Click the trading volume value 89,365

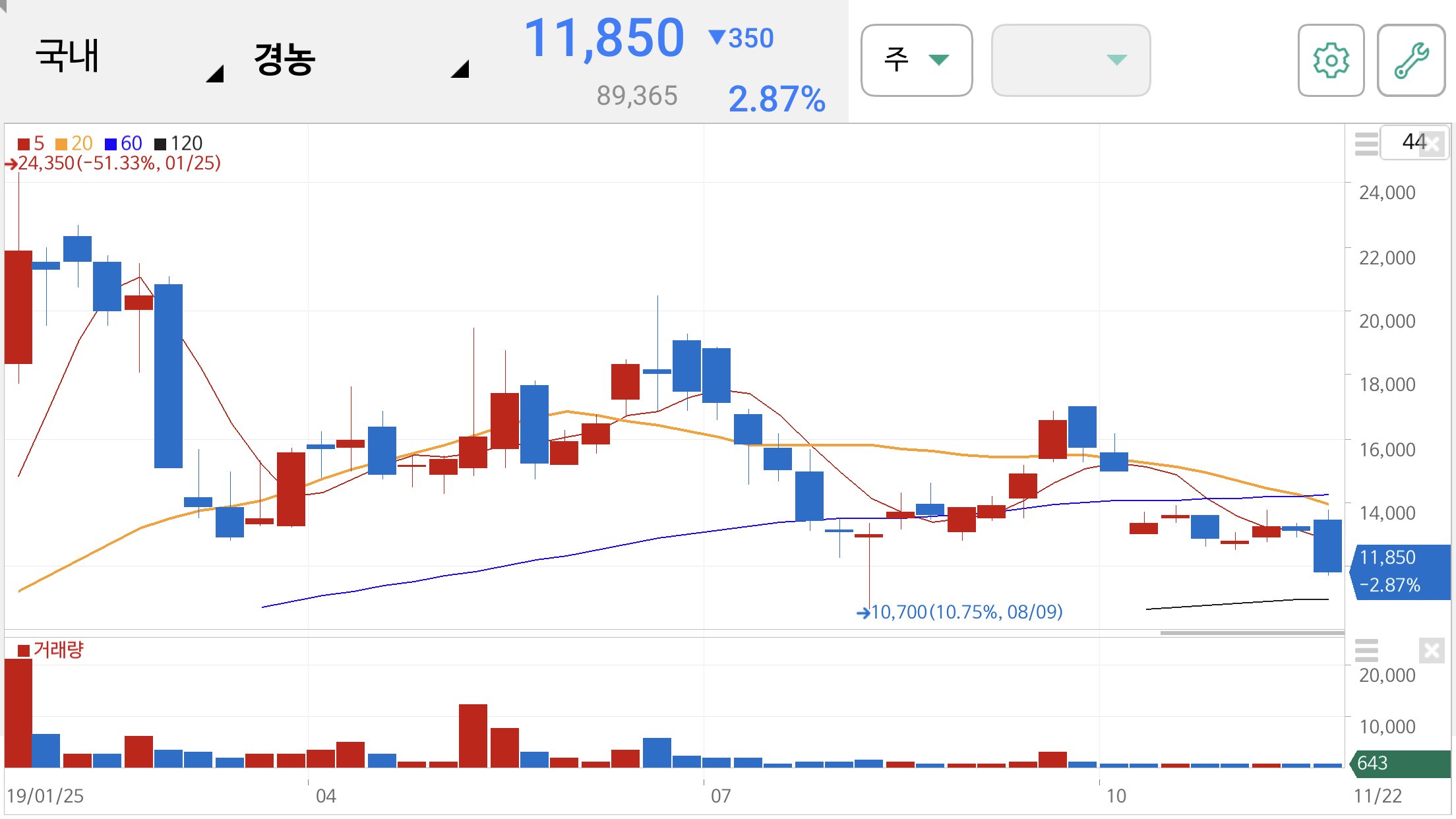pyautogui.click(x=637, y=96)
